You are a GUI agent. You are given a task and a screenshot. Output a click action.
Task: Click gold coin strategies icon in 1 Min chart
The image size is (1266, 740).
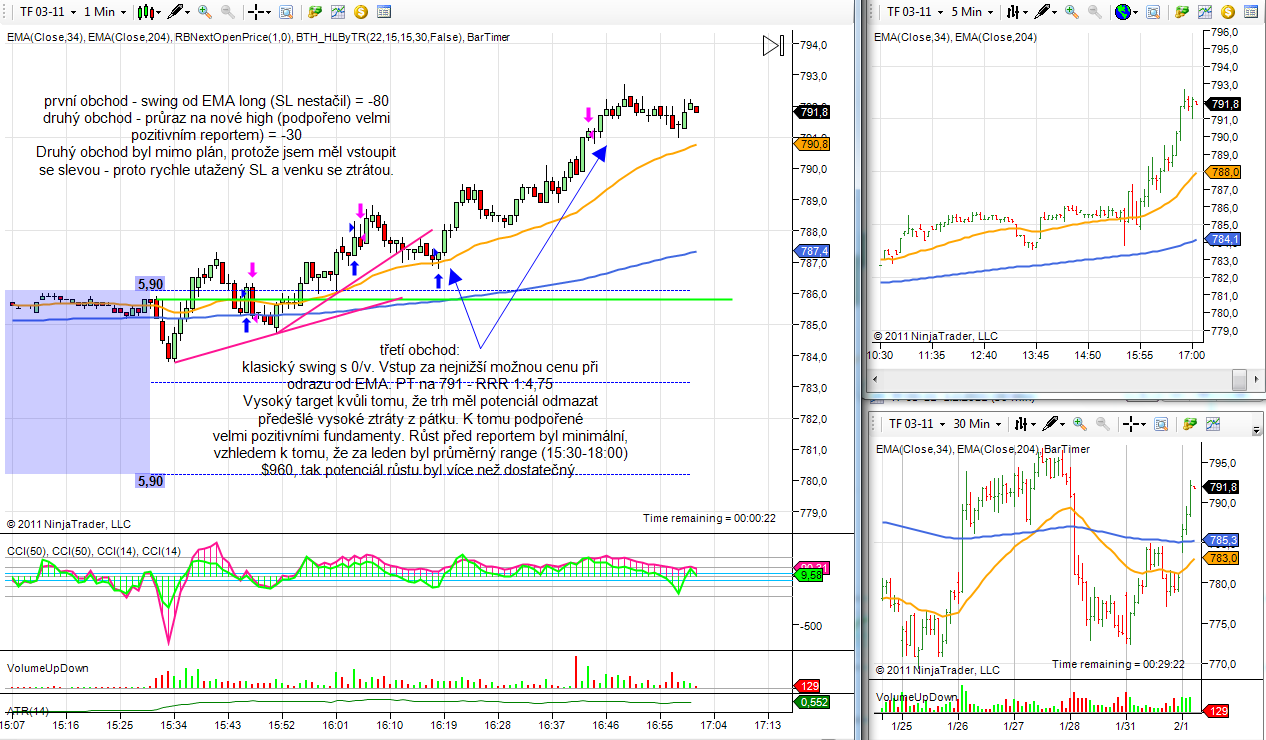pos(360,12)
